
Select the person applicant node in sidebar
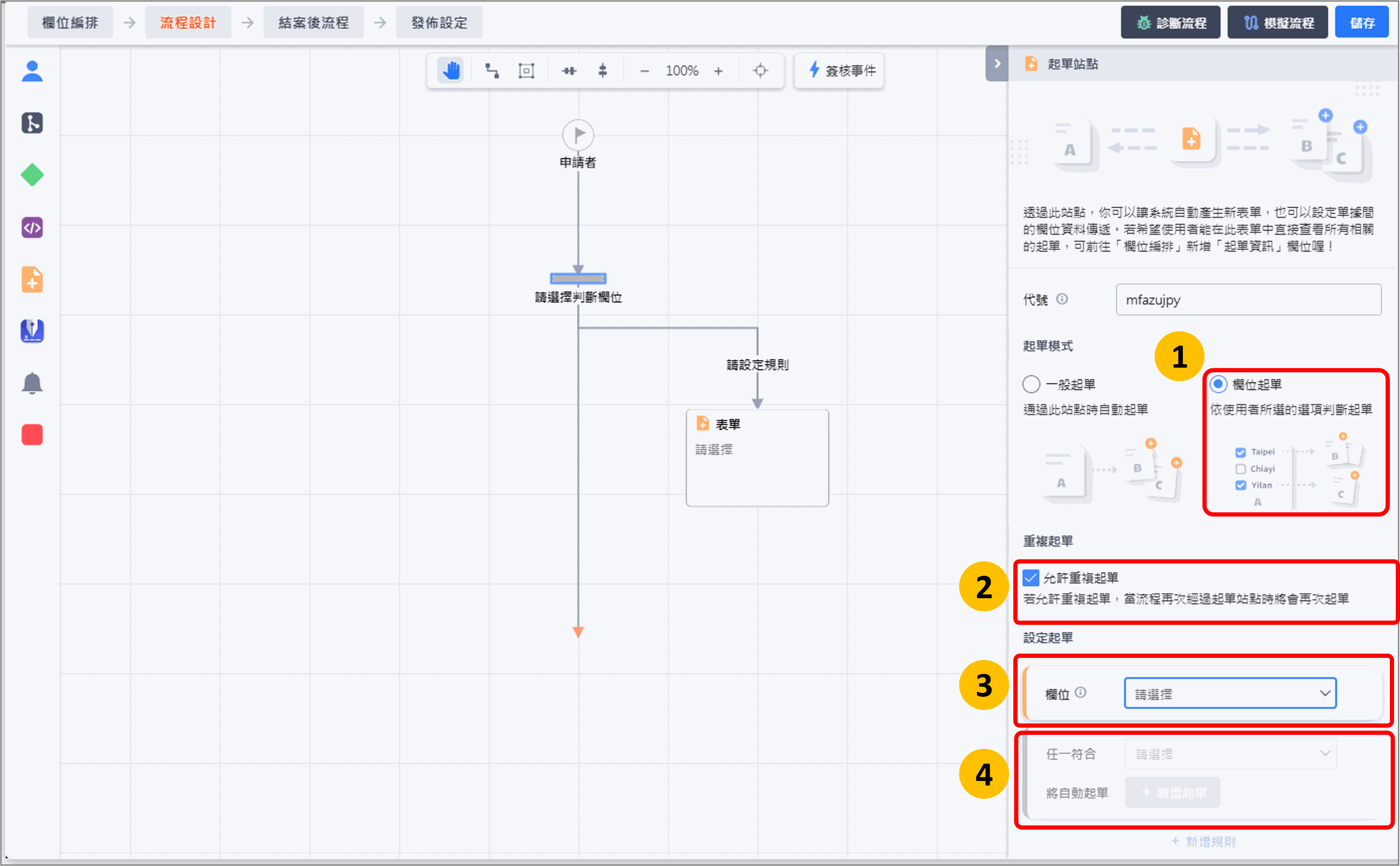32,71
